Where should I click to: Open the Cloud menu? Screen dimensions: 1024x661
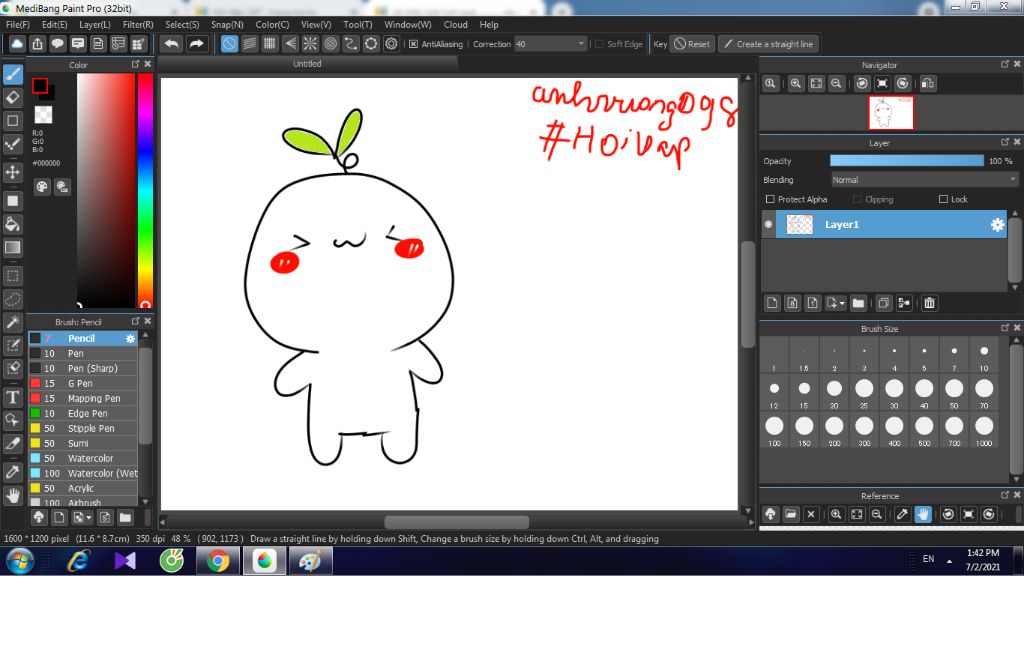(455, 24)
